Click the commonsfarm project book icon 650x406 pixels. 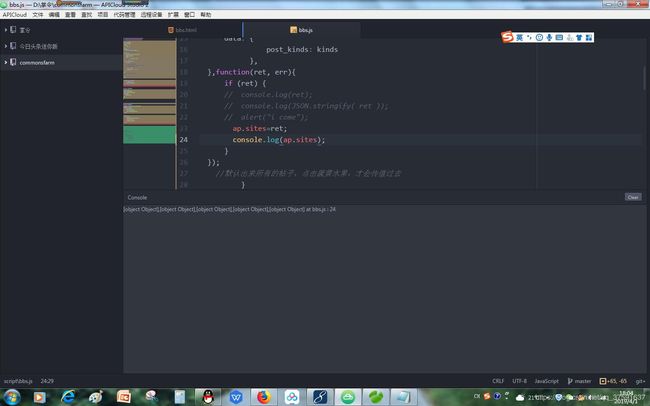point(13,62)
